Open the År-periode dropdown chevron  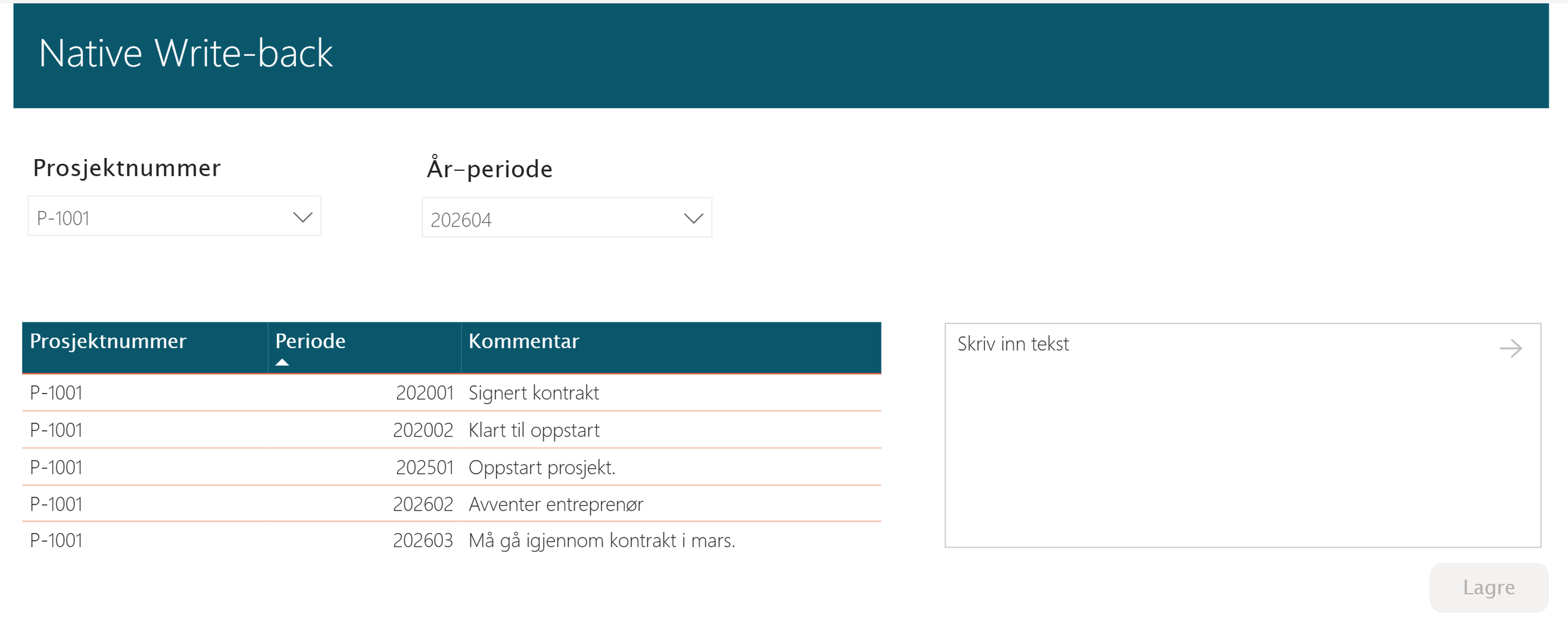pyautogui.click(x=693, y=218)
